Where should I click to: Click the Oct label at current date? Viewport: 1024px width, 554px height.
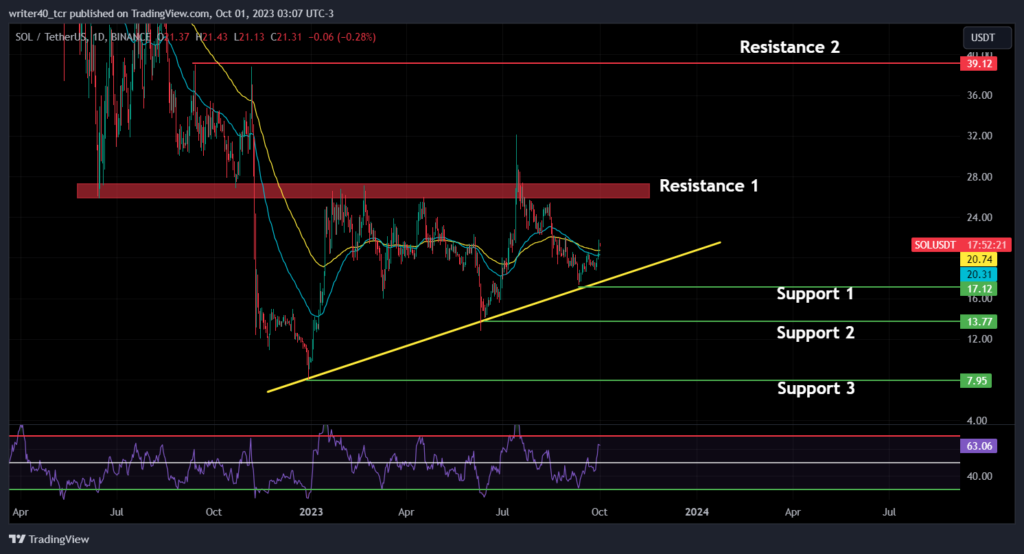click(x=599, y=512)
